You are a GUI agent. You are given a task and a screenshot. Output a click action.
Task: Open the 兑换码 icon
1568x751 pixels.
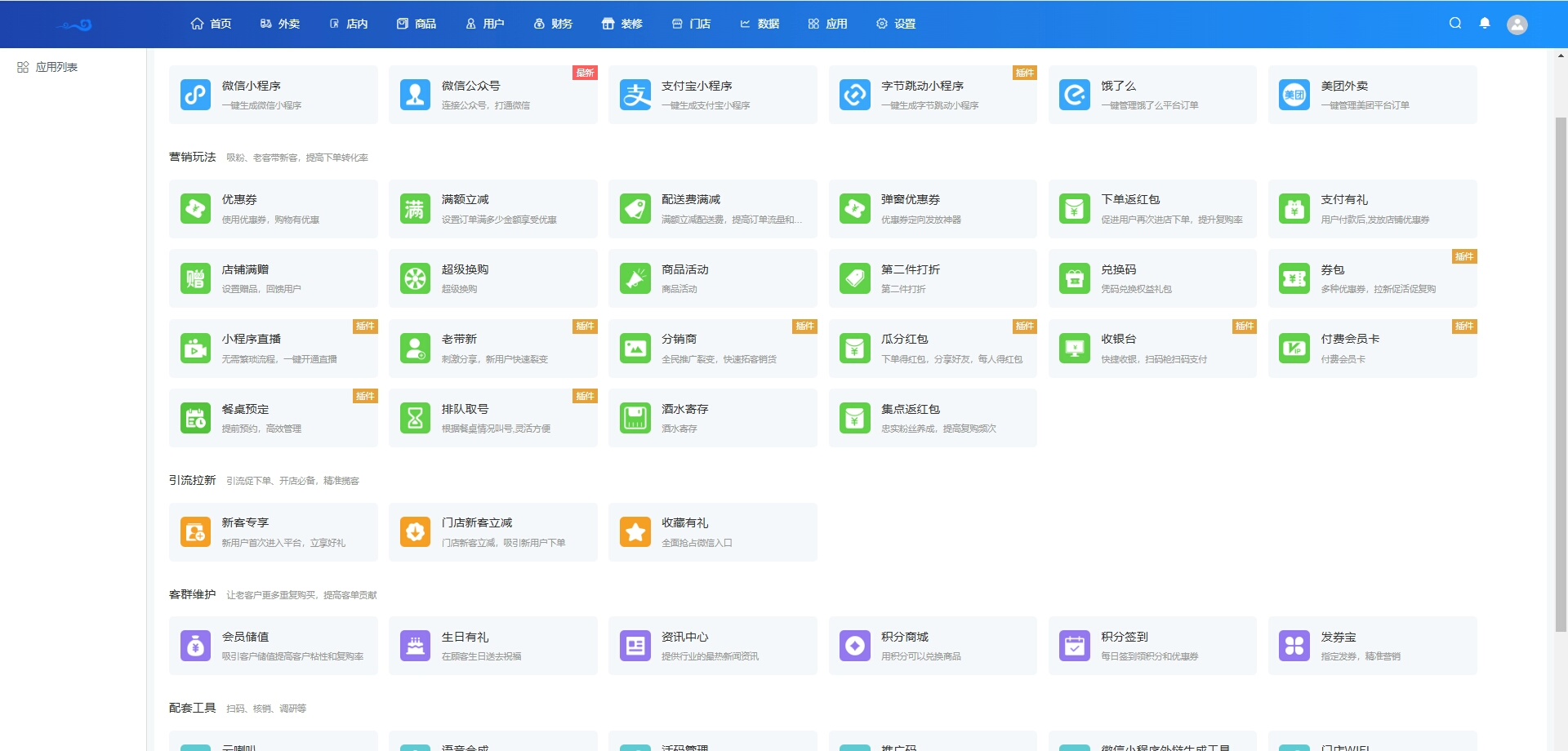(1075, 278)
